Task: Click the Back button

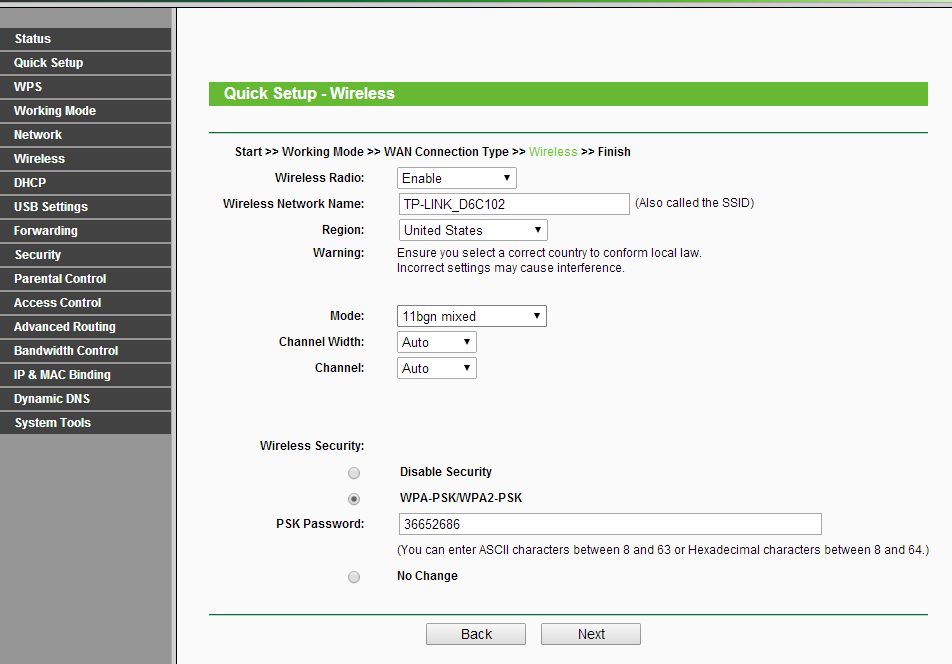Action: pos(476,634)
